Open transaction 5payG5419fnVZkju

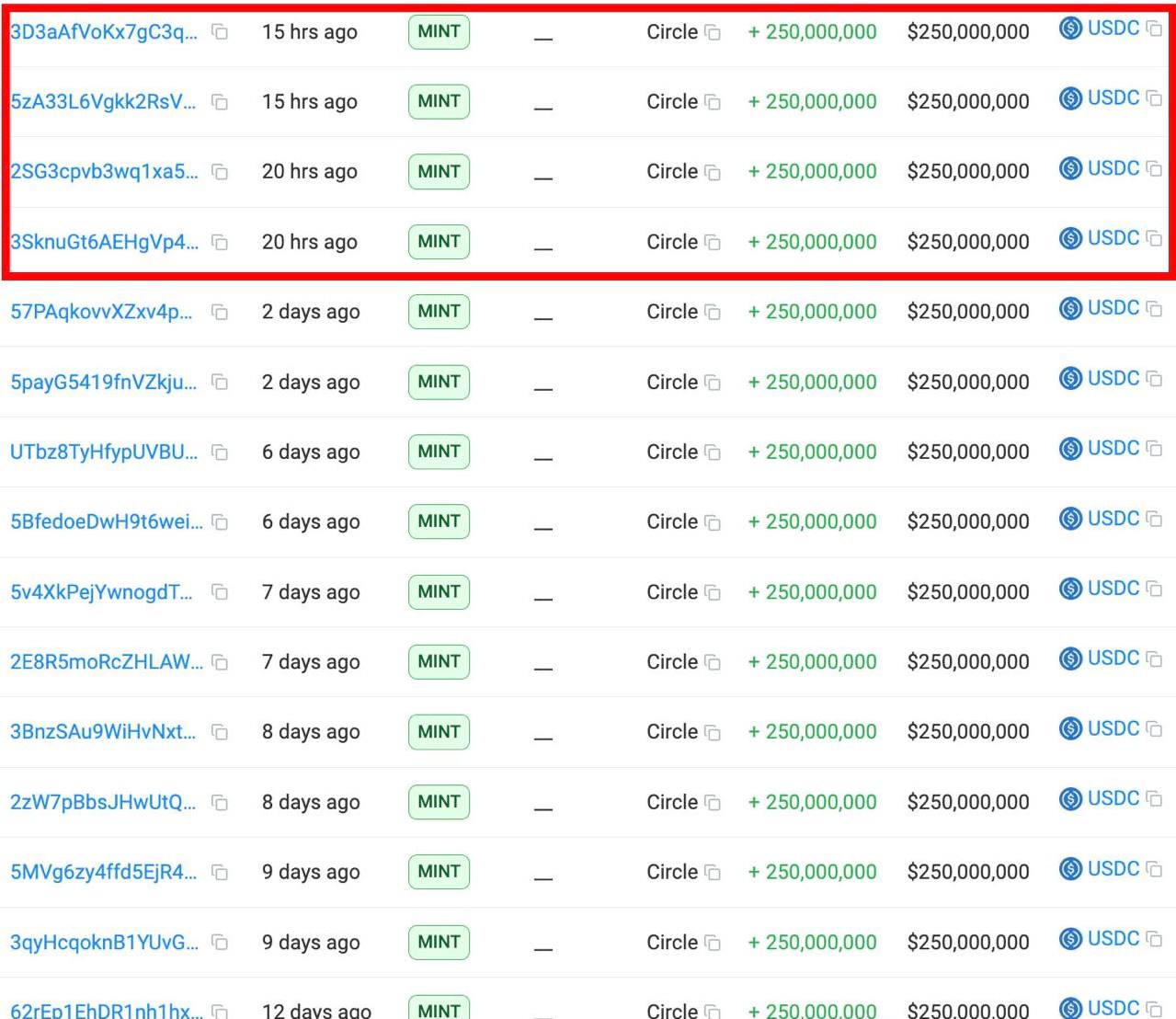point(103,383)
